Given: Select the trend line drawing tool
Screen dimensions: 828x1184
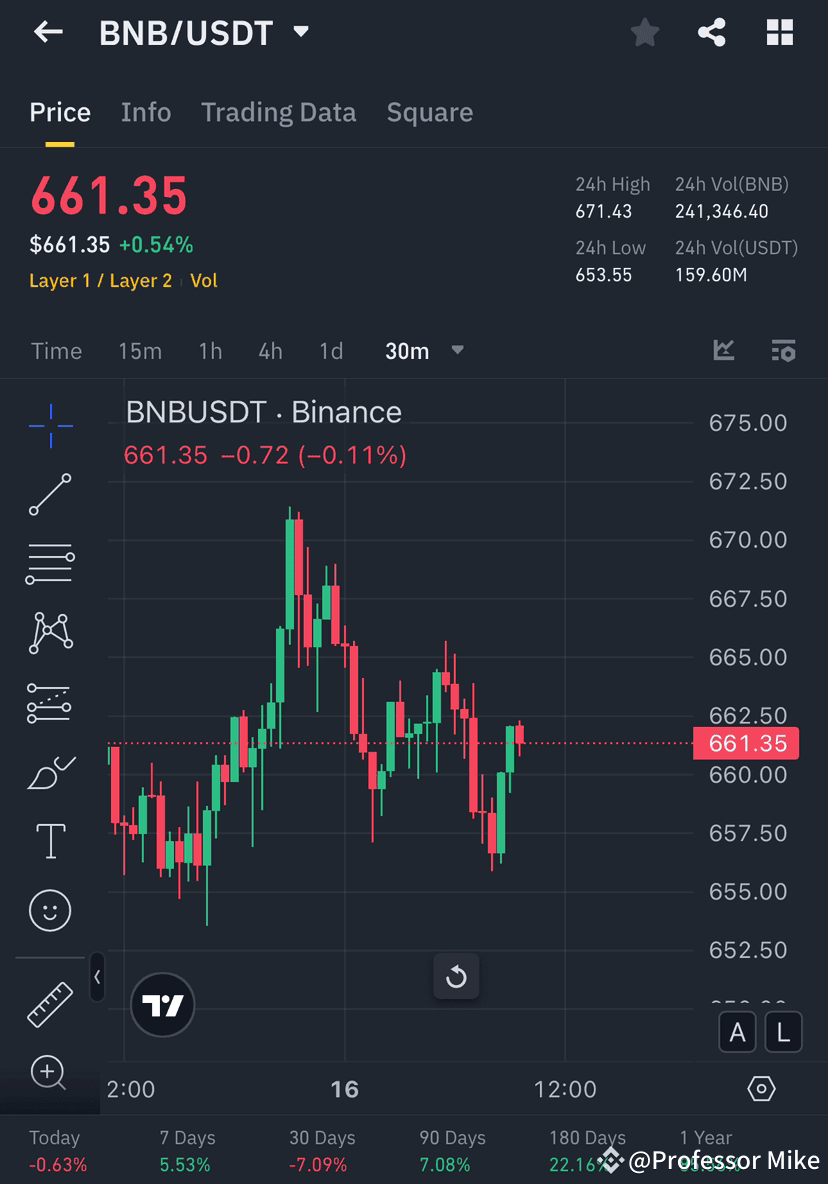Looking at the screenshot, I should [x=49, y=494].
